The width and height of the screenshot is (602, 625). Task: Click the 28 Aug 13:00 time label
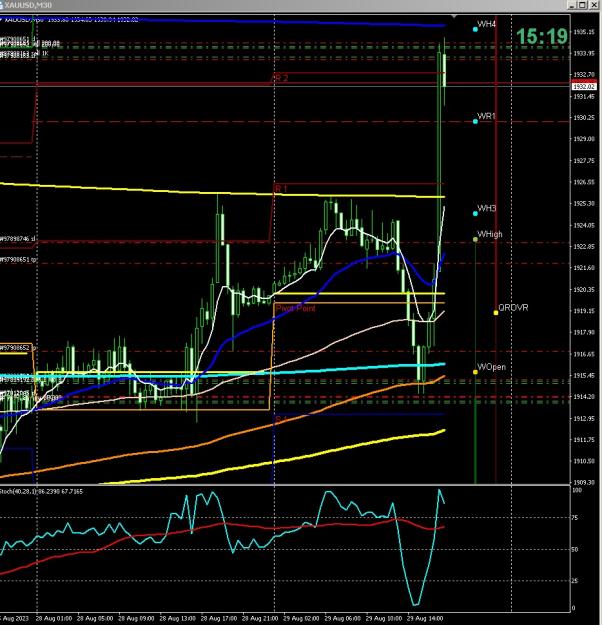[x=178, y=618]
